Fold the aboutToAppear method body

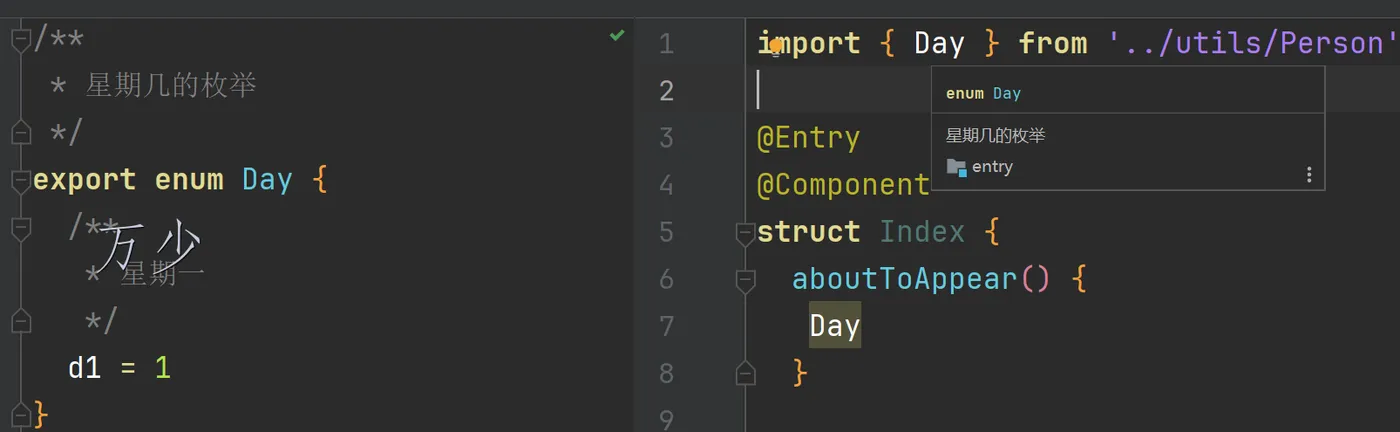(x=744, y=281)
